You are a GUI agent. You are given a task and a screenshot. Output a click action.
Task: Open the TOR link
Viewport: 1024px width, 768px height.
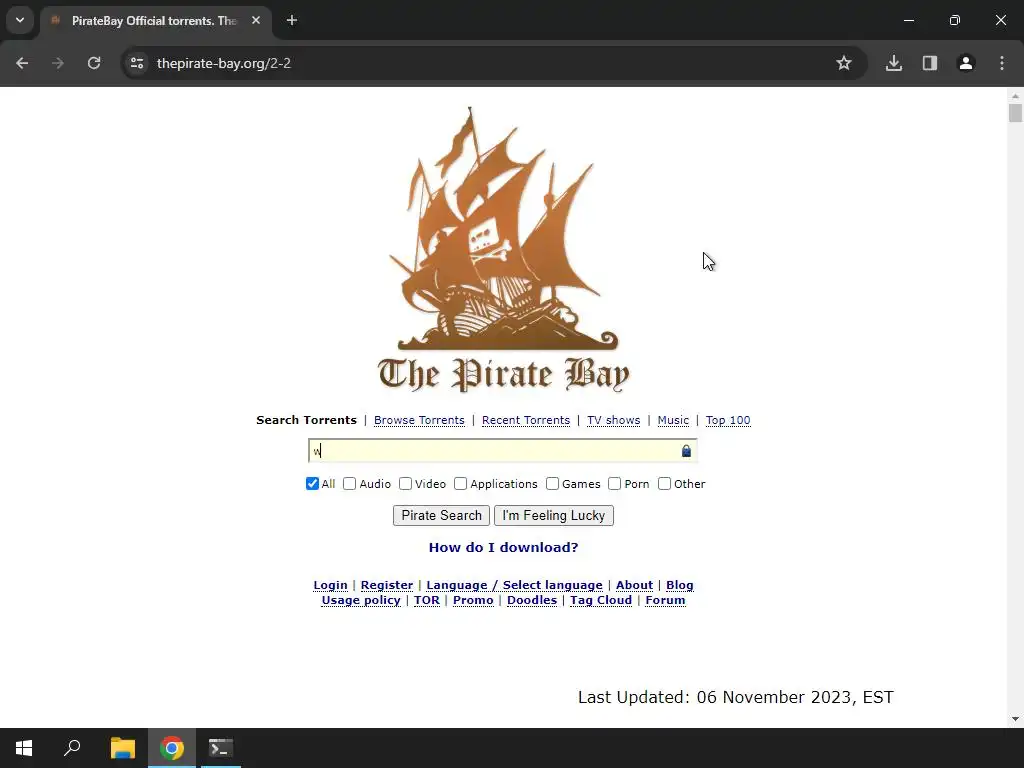(426, 600)
